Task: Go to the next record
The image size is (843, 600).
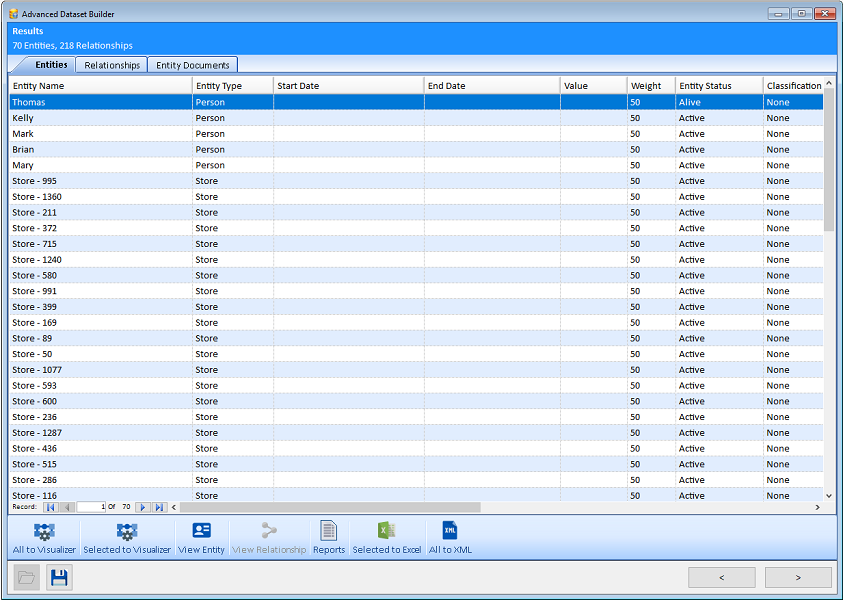Action: (x=142, y=507)
